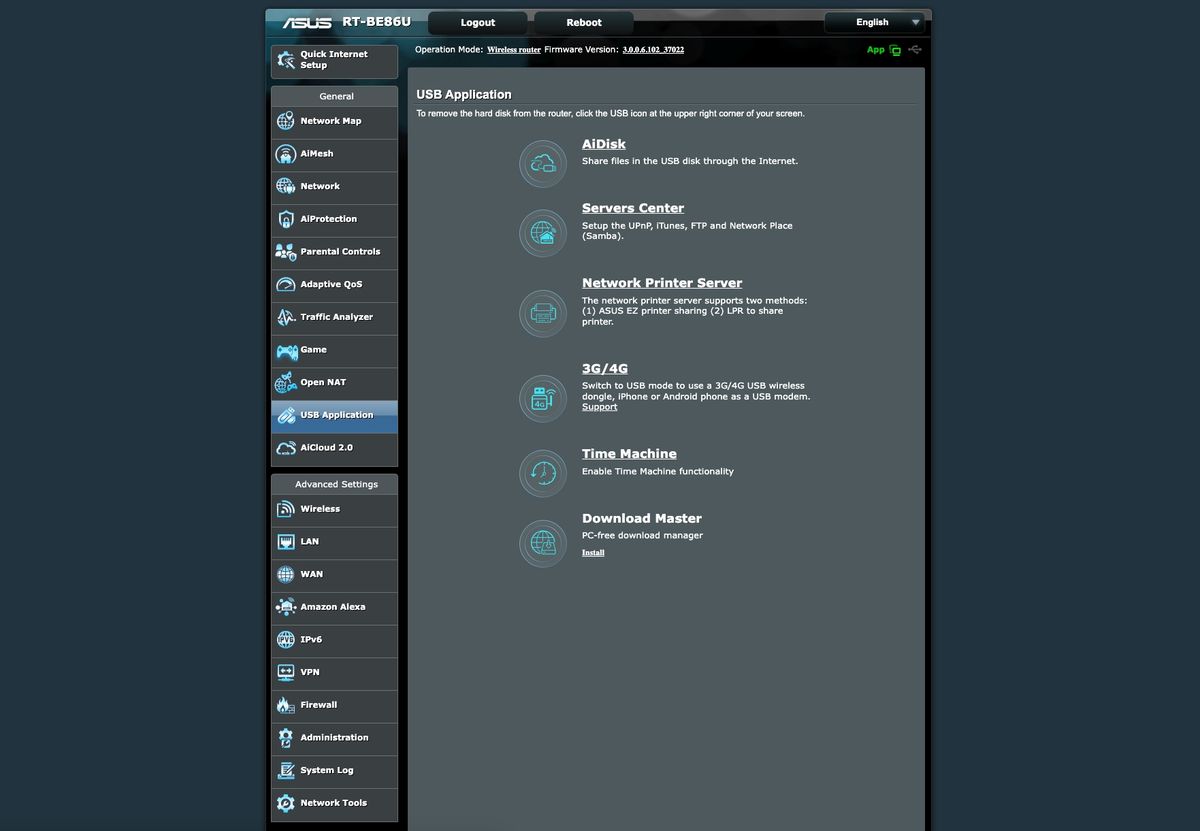Select the Firewall menu entry

(334, 705)
